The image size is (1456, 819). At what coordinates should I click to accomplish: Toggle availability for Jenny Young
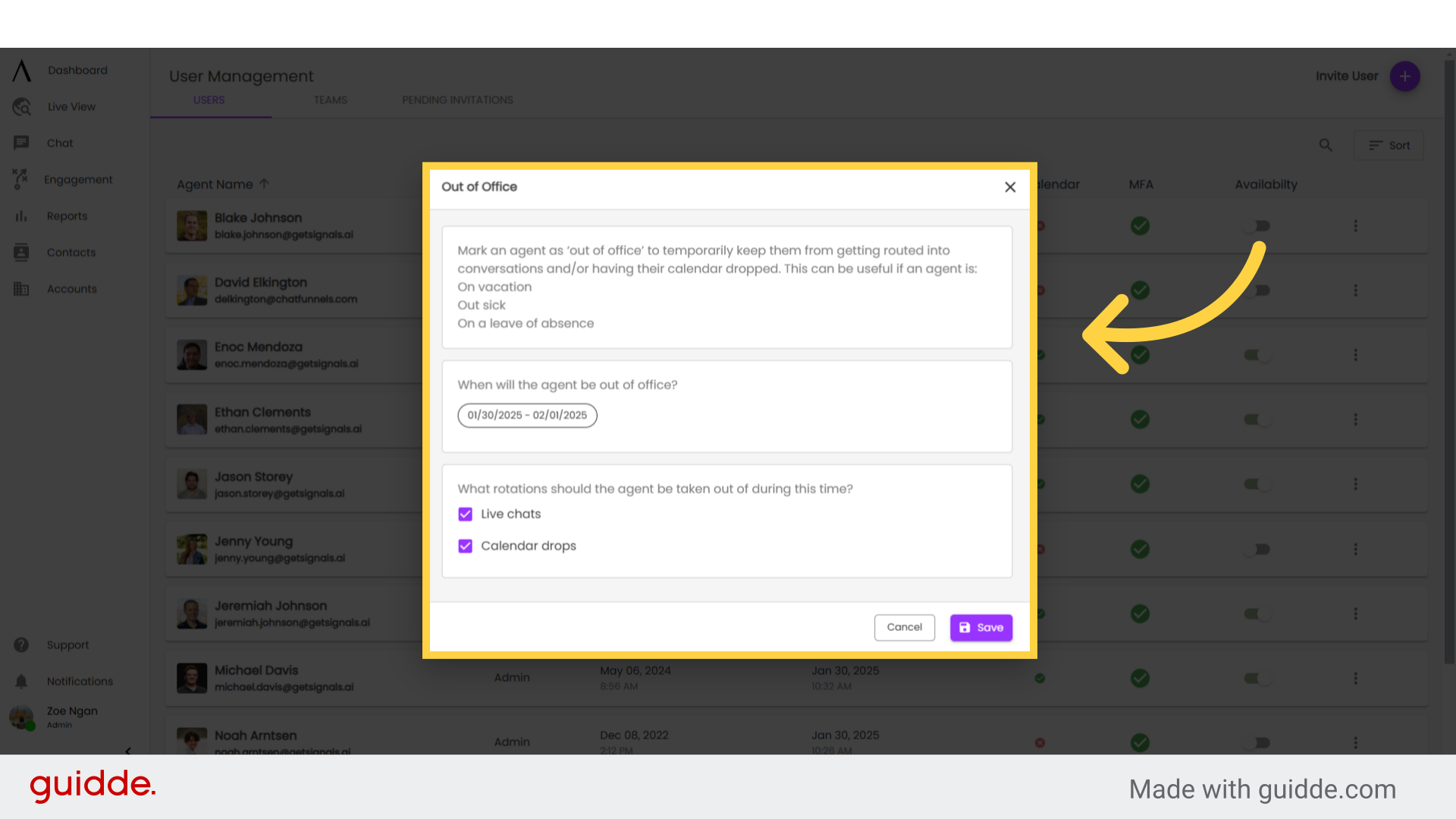tap(1257, 549)
